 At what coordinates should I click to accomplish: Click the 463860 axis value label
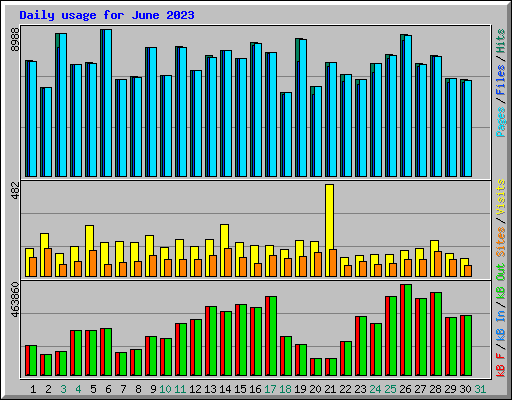pos(15,300)
